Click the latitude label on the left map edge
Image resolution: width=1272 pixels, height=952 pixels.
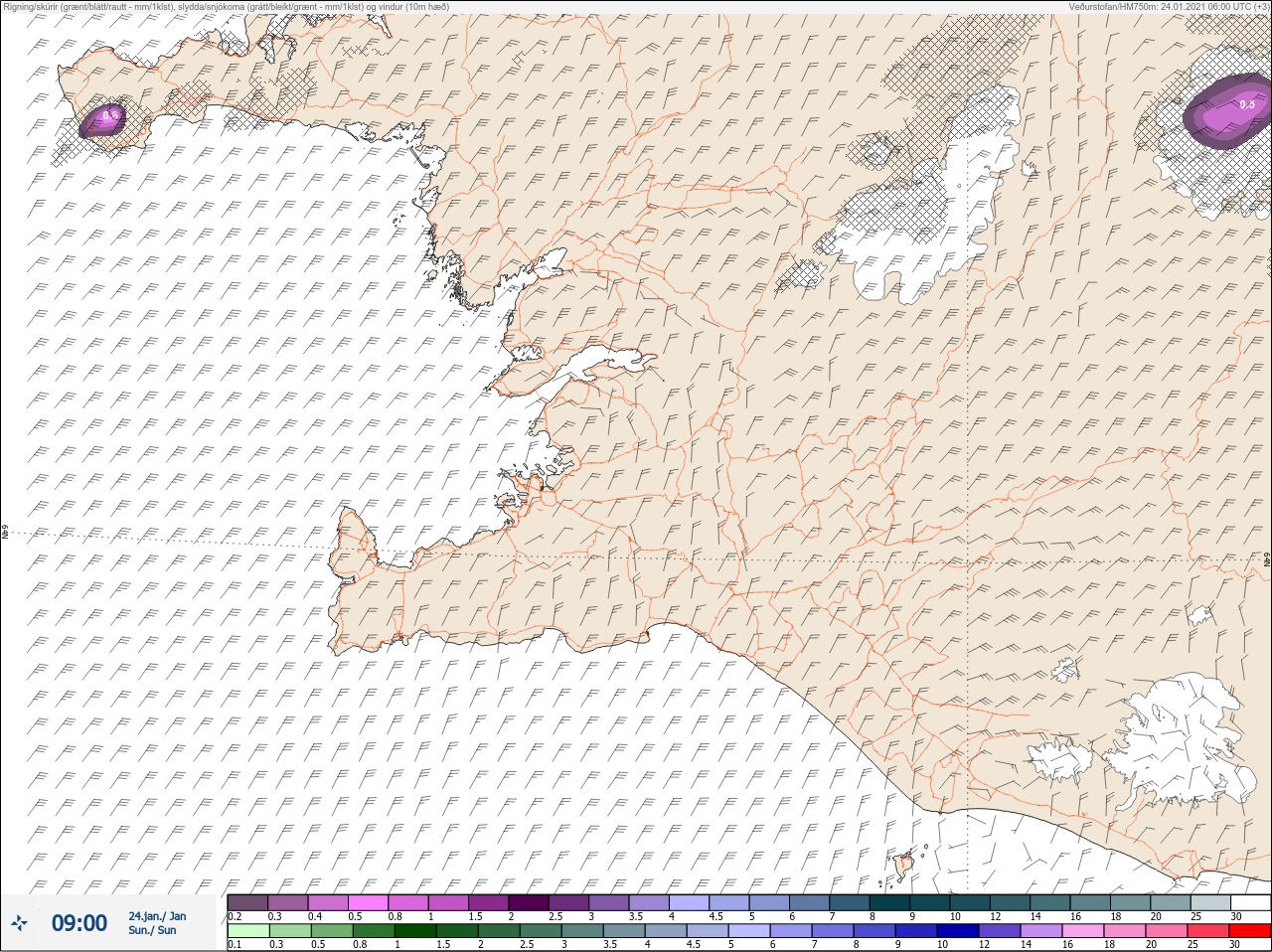[5, 533]
